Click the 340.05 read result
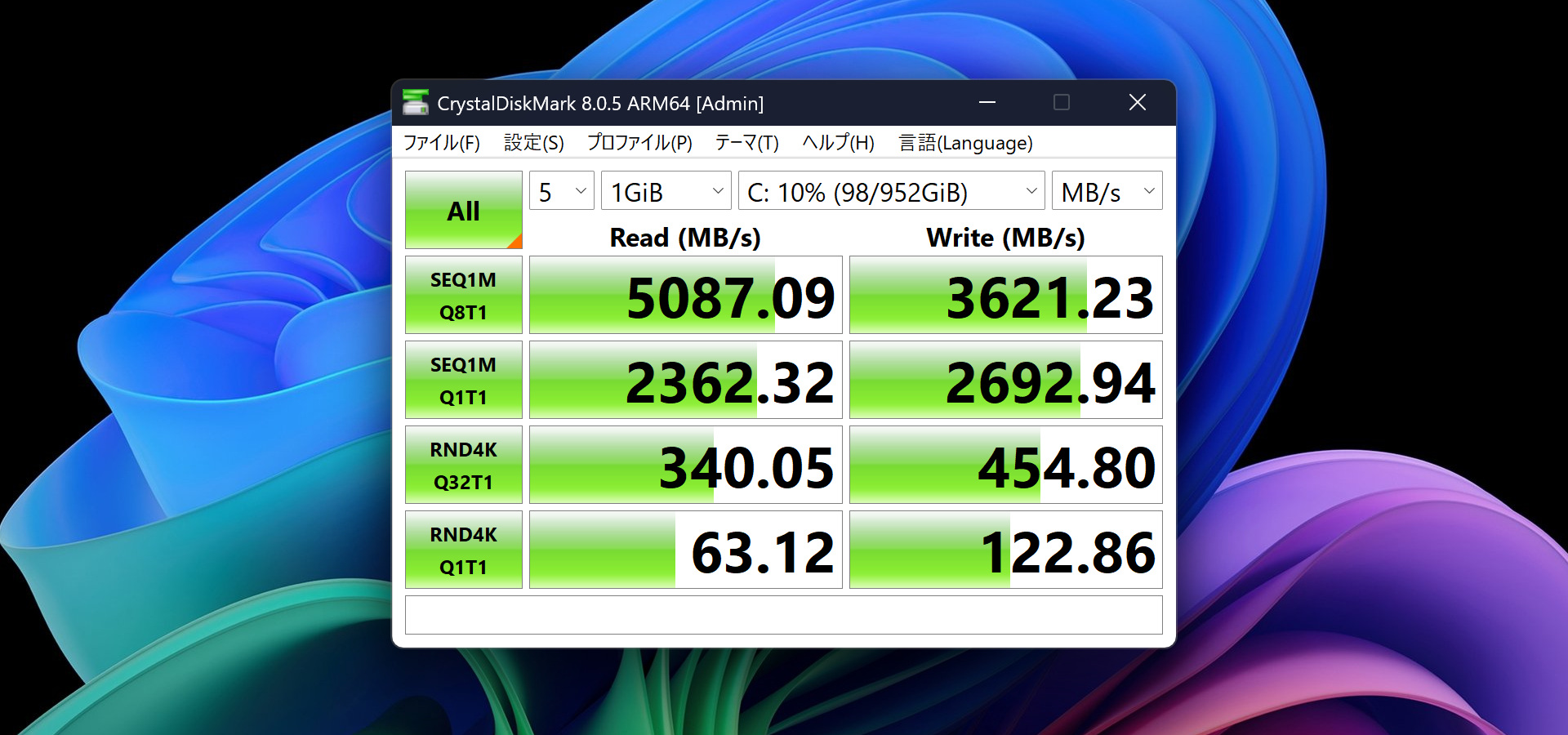The height and width of the screenshot is (735, 1568). pos(686,465)
